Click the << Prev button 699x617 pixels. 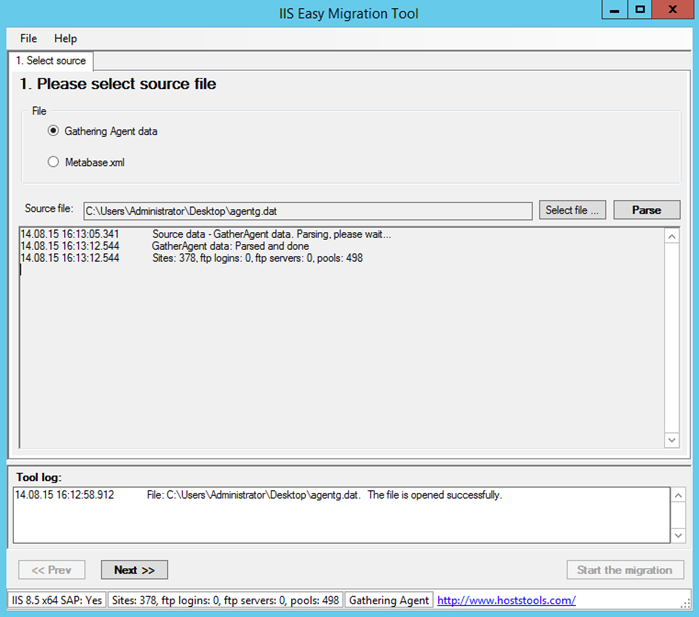point(52,570)
